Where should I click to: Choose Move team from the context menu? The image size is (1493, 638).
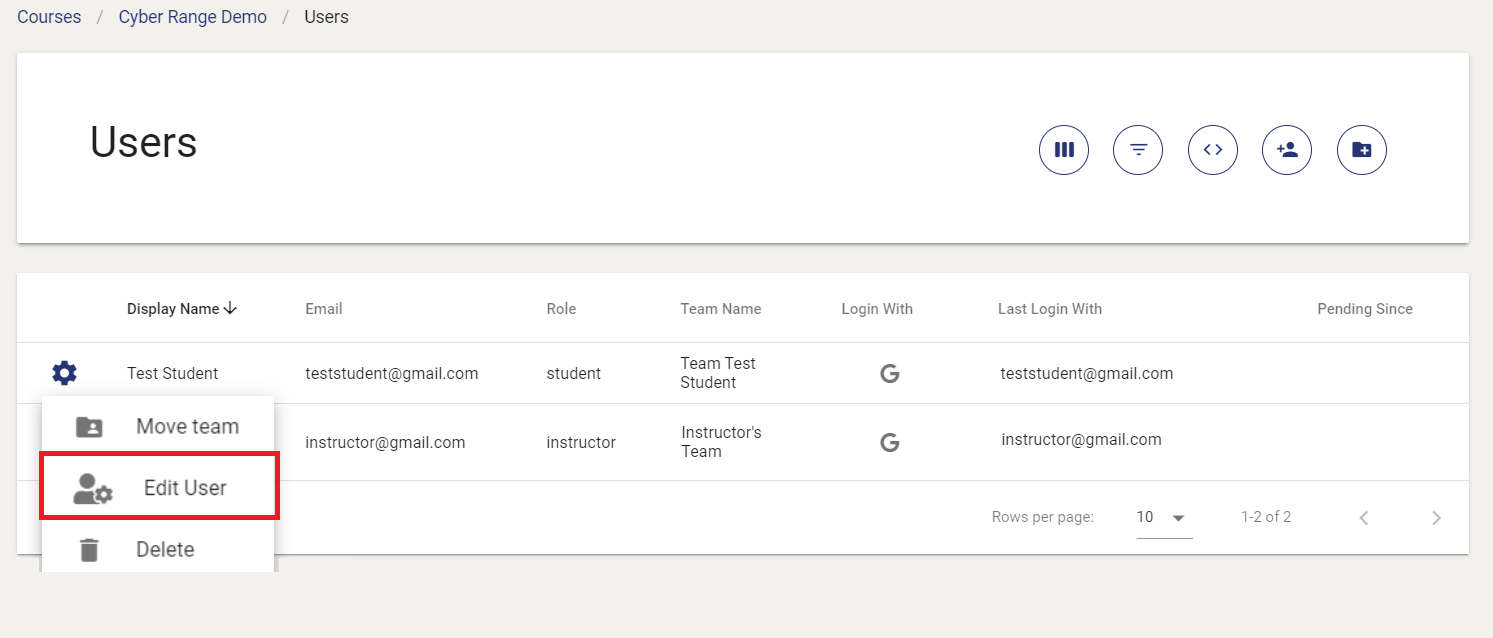pyautogui.click(x=187, y=425)
